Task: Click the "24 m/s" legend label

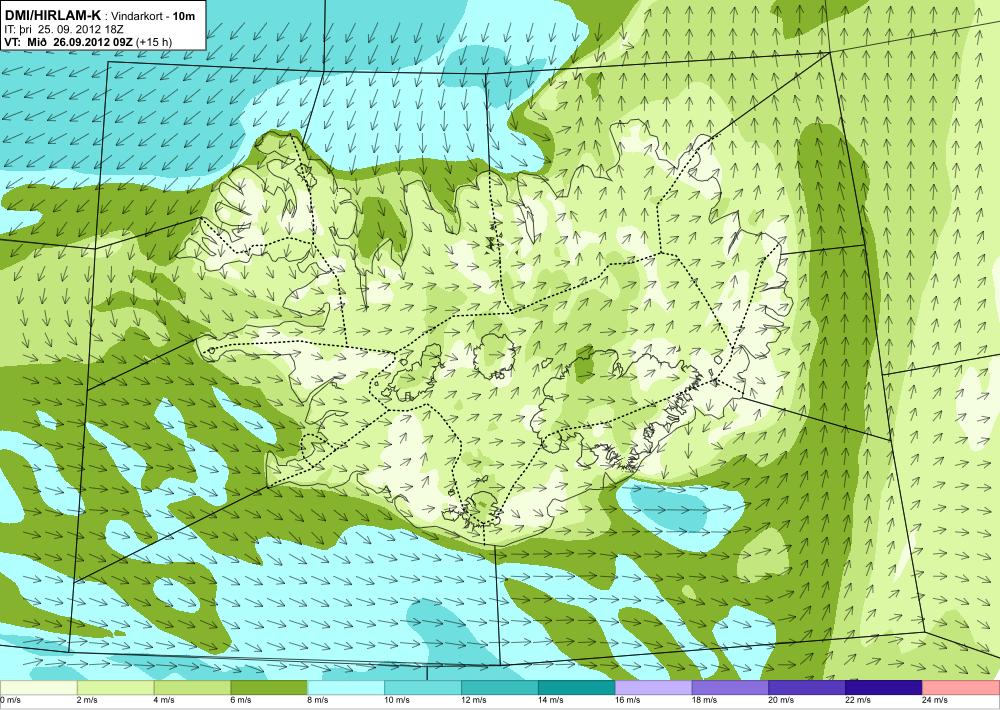Action: [x=934, y=700]
